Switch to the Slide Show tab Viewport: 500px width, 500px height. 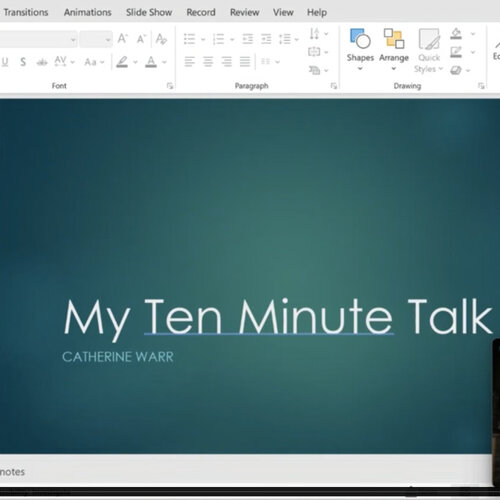(149, 12)
